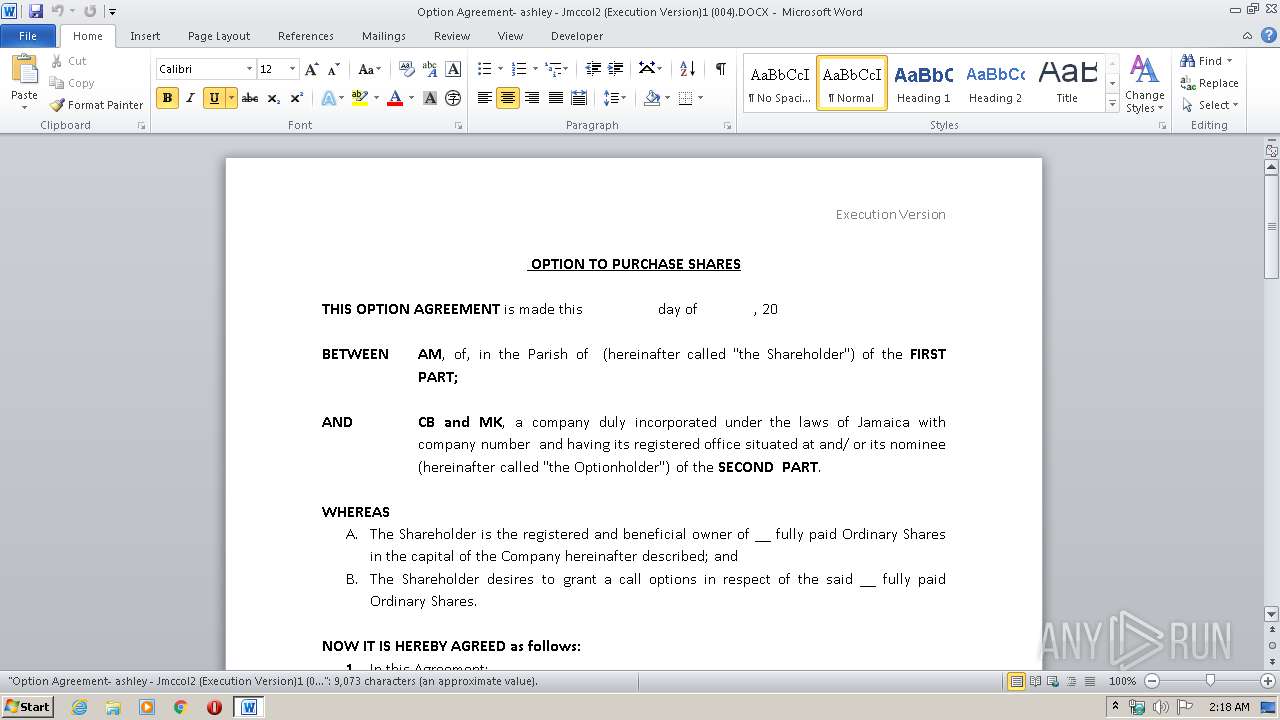Viewport: 1280px width, 720px height.
Task: Switch to the Insert tab
Action: pos(145,36)
